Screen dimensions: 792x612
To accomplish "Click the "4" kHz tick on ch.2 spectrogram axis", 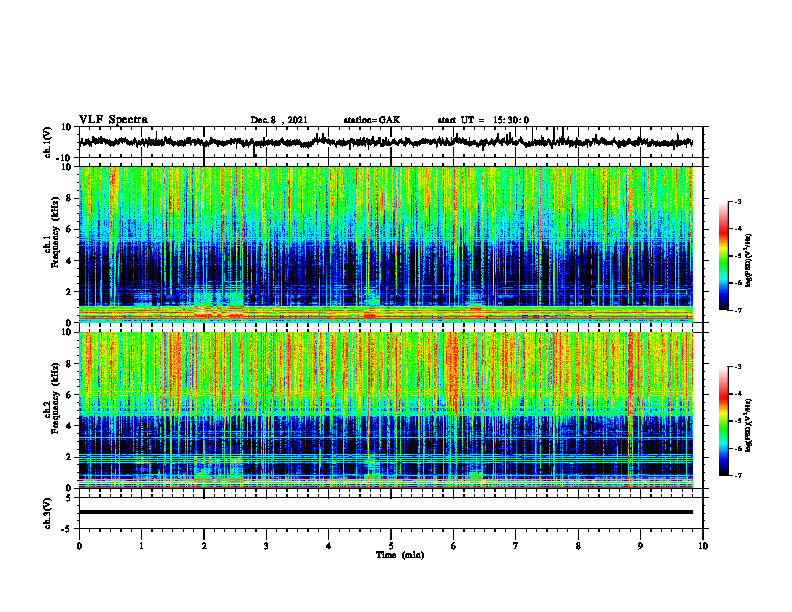I will (70, 426).
